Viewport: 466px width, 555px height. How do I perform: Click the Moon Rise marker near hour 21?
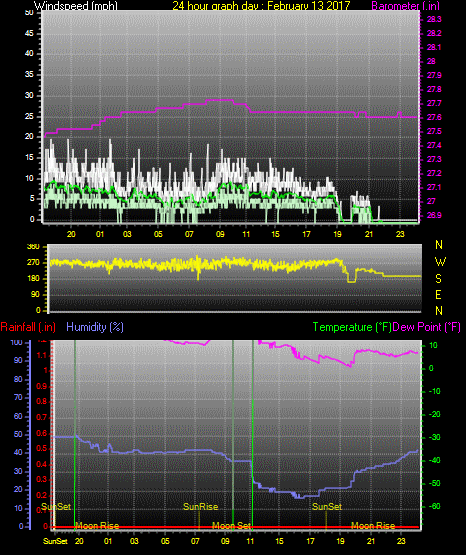click(373, 526)
